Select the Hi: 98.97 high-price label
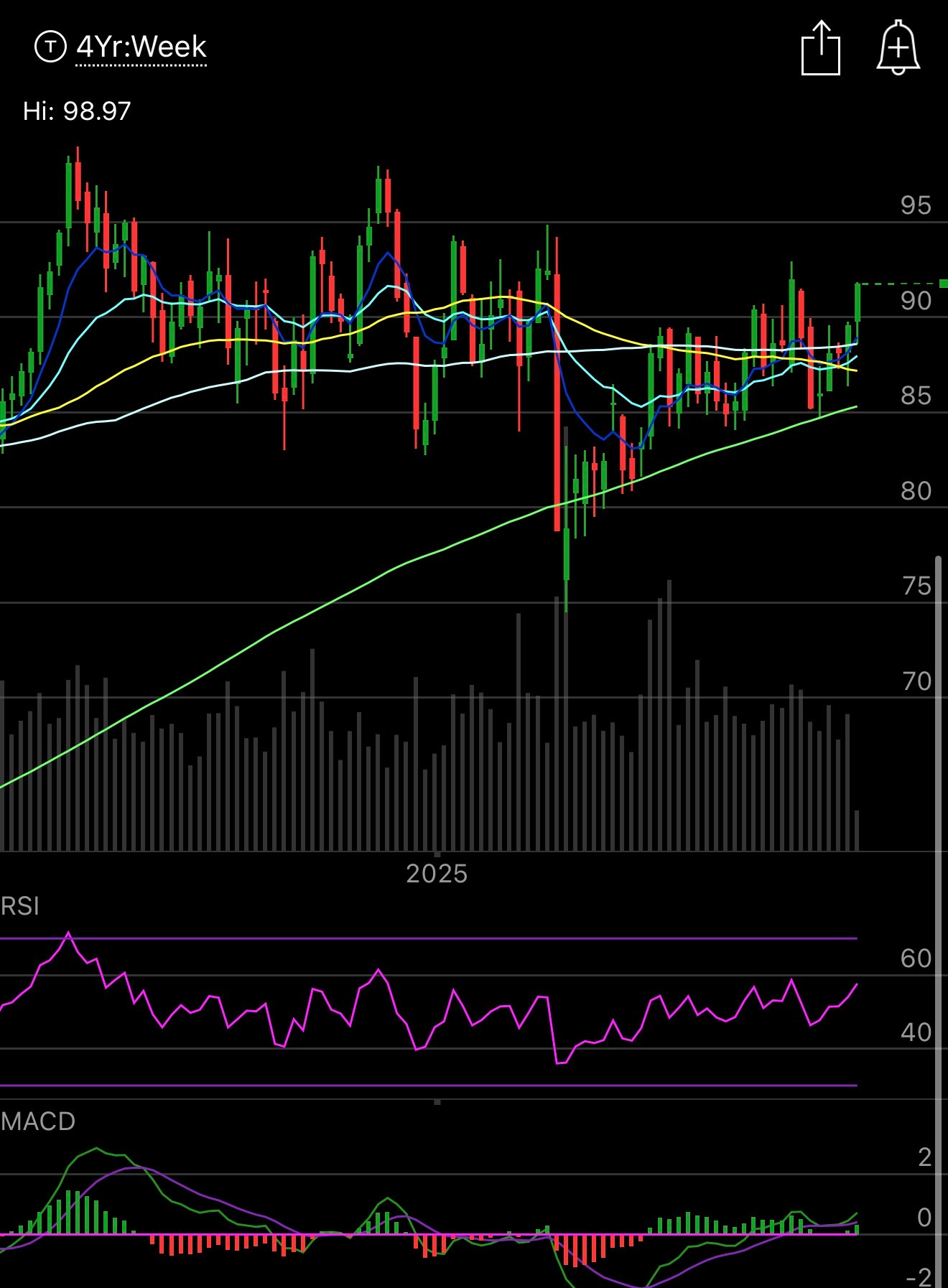This screenshot has width=948, height=1288. (x=77, y=111)
